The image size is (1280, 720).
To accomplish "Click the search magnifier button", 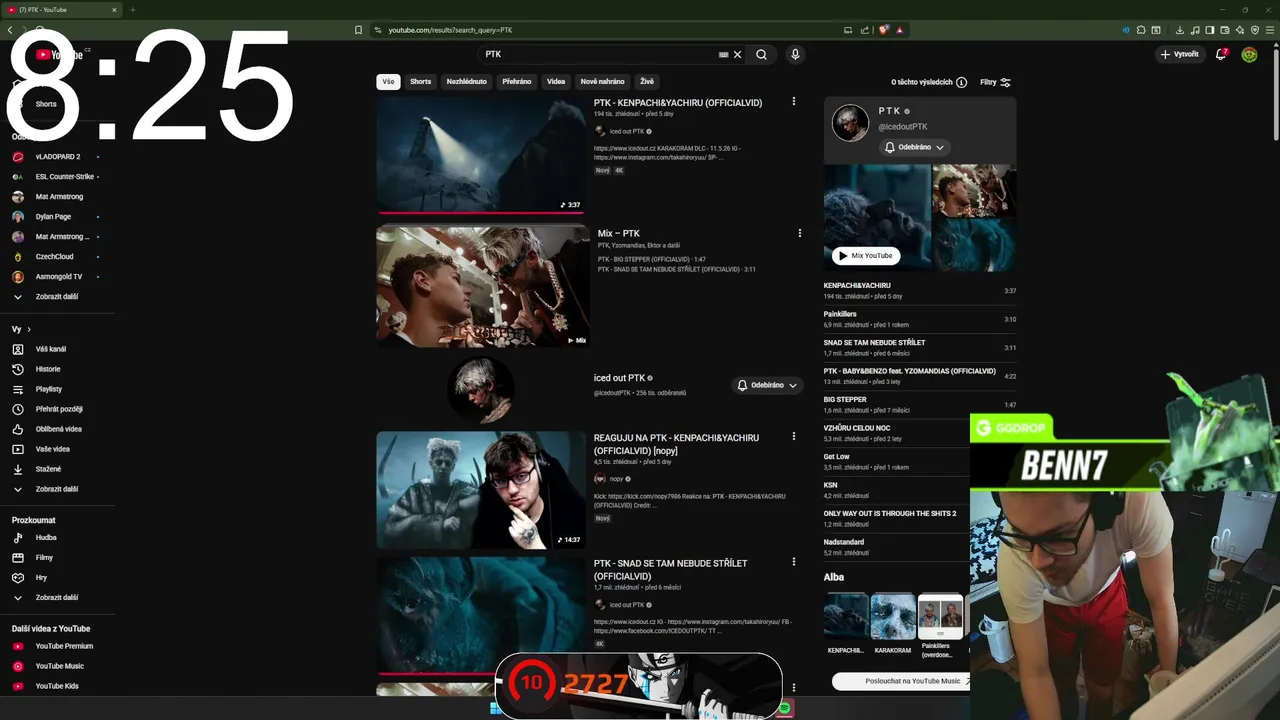I will (x=761, y=55).
